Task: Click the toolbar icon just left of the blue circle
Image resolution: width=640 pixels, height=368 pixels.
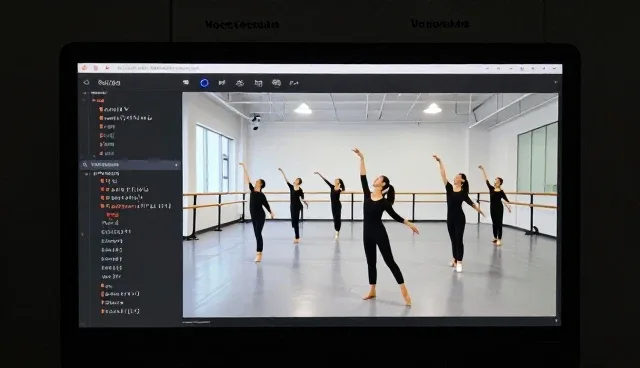Action: tap(186, 83)
